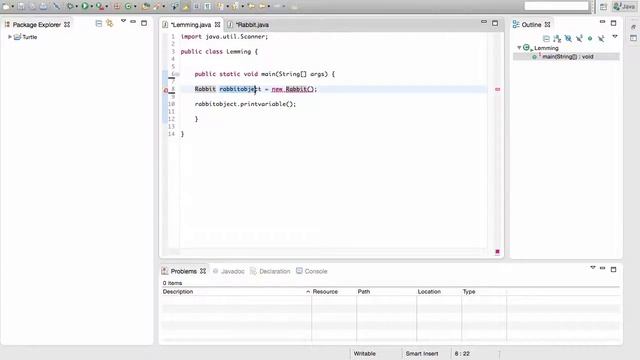
Task: Collapse all in Package Explorer
Action: click(98, 24)
